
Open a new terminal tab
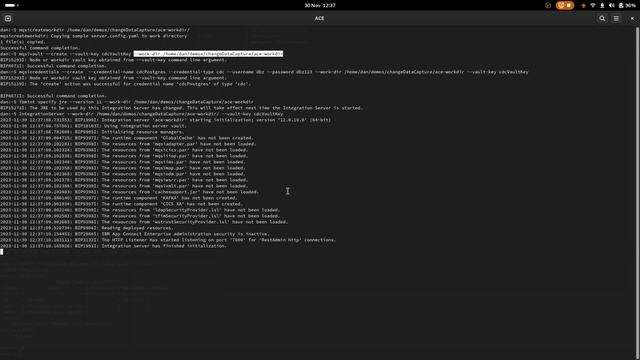pos(8,18)
